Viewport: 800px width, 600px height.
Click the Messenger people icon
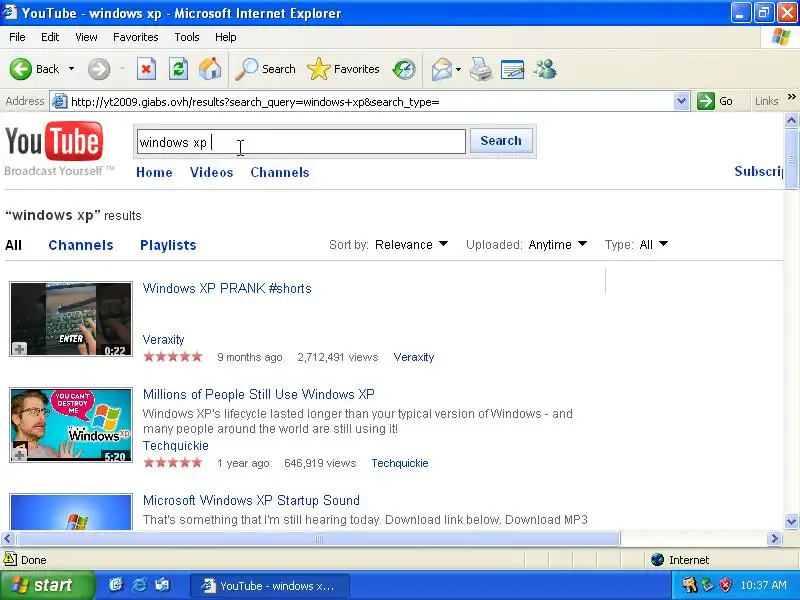pos(545,69)
